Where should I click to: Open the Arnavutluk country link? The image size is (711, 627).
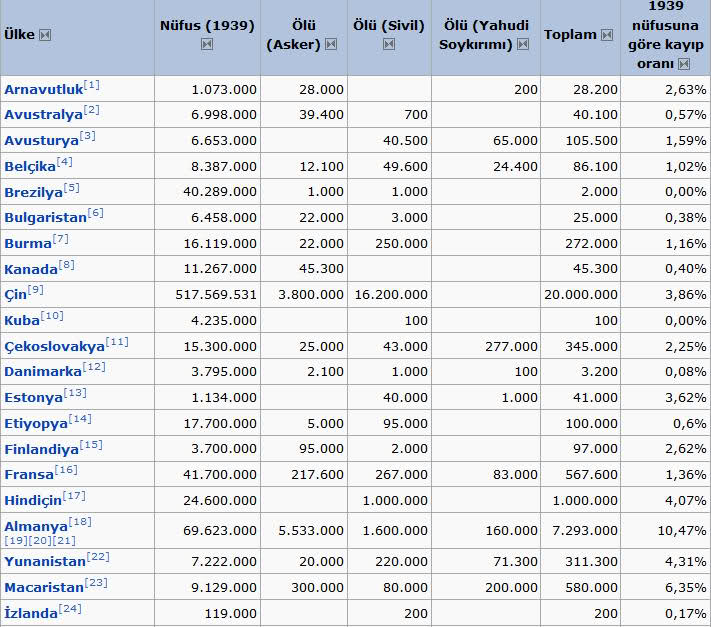click(x=43, y=90)
